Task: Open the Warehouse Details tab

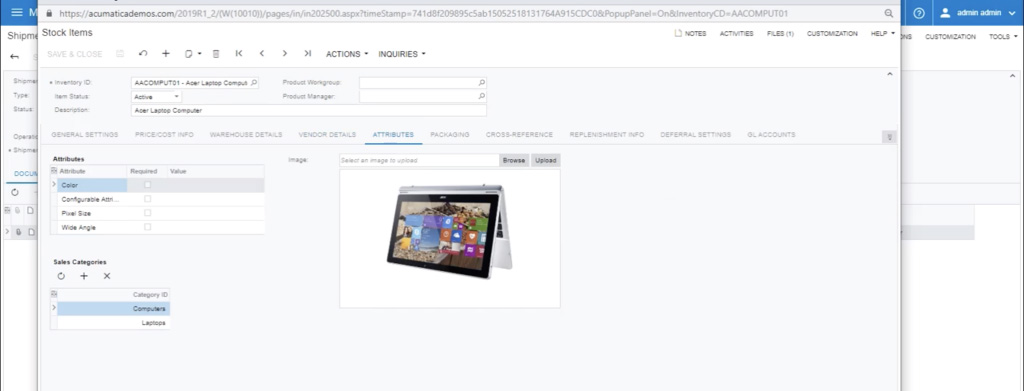Action: click(246, 134)
